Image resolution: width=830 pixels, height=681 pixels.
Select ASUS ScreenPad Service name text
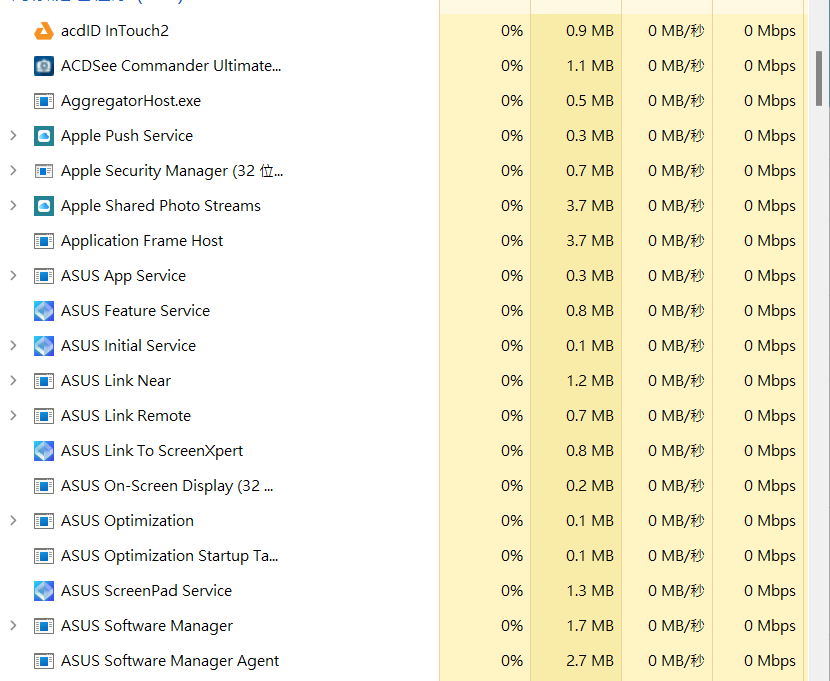[146, 591]
